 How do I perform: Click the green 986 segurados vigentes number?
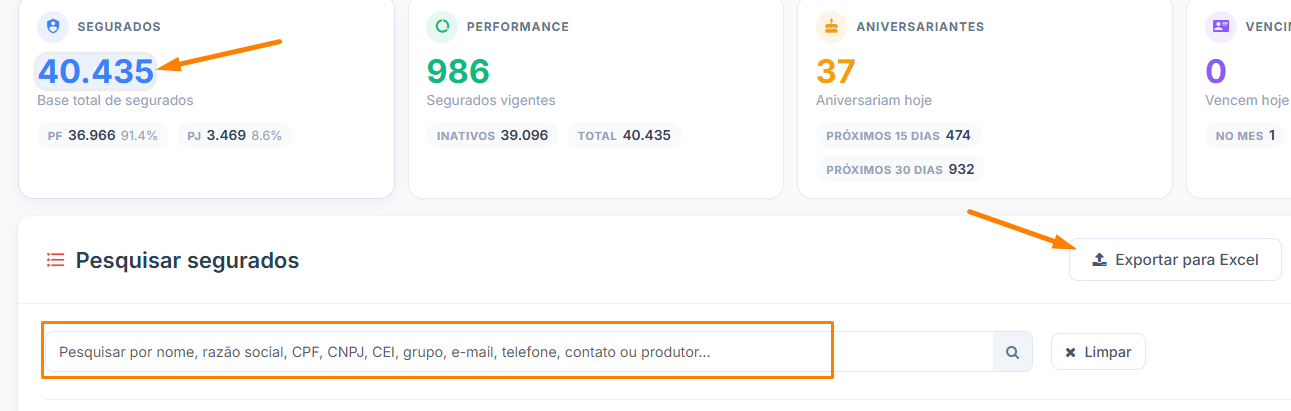[x=458, y=72]
